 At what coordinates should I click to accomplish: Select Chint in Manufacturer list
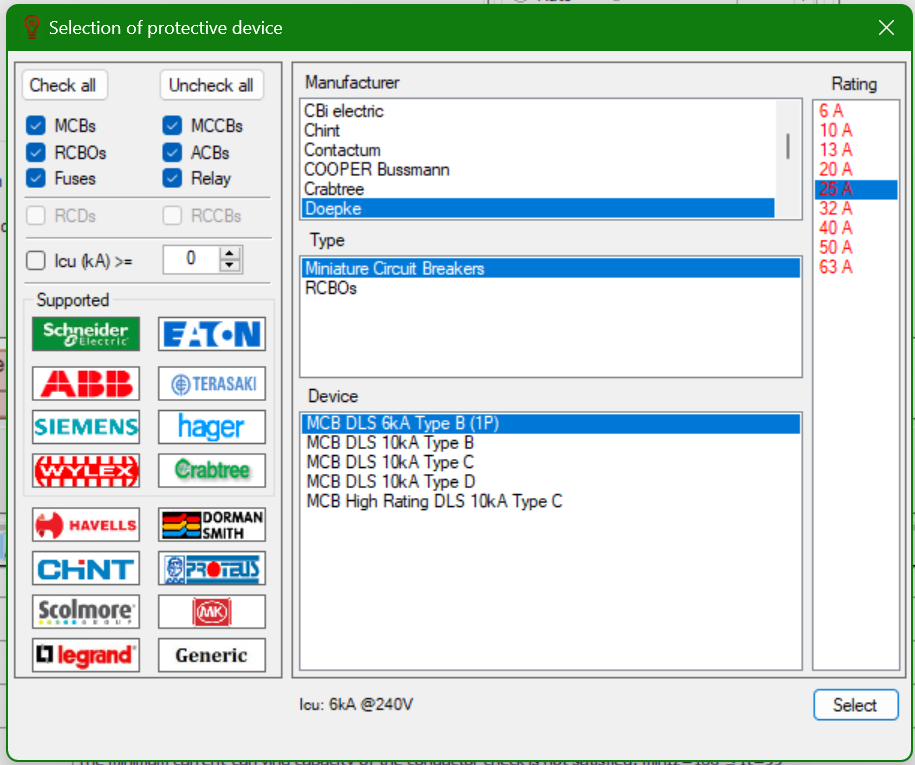coord(538,130)
